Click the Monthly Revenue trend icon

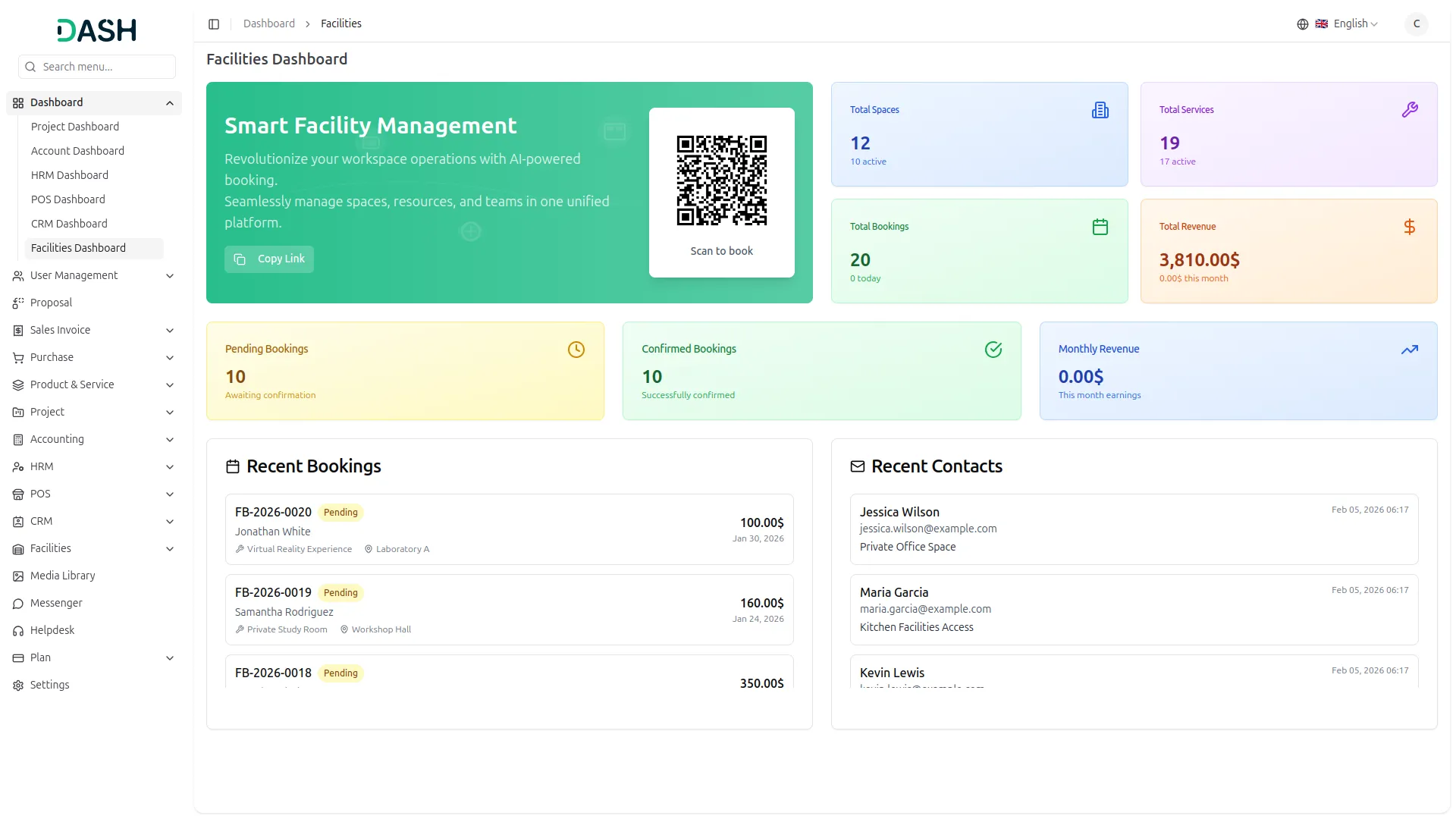pos(1409,350)
